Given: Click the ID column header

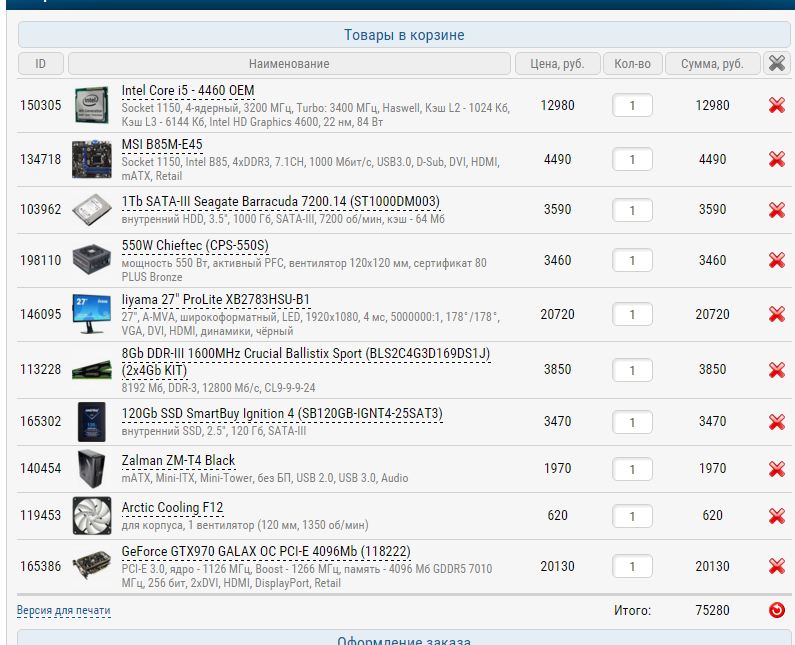Looking at the screenshot, I should pyautogui.click(x=41, y=63).
